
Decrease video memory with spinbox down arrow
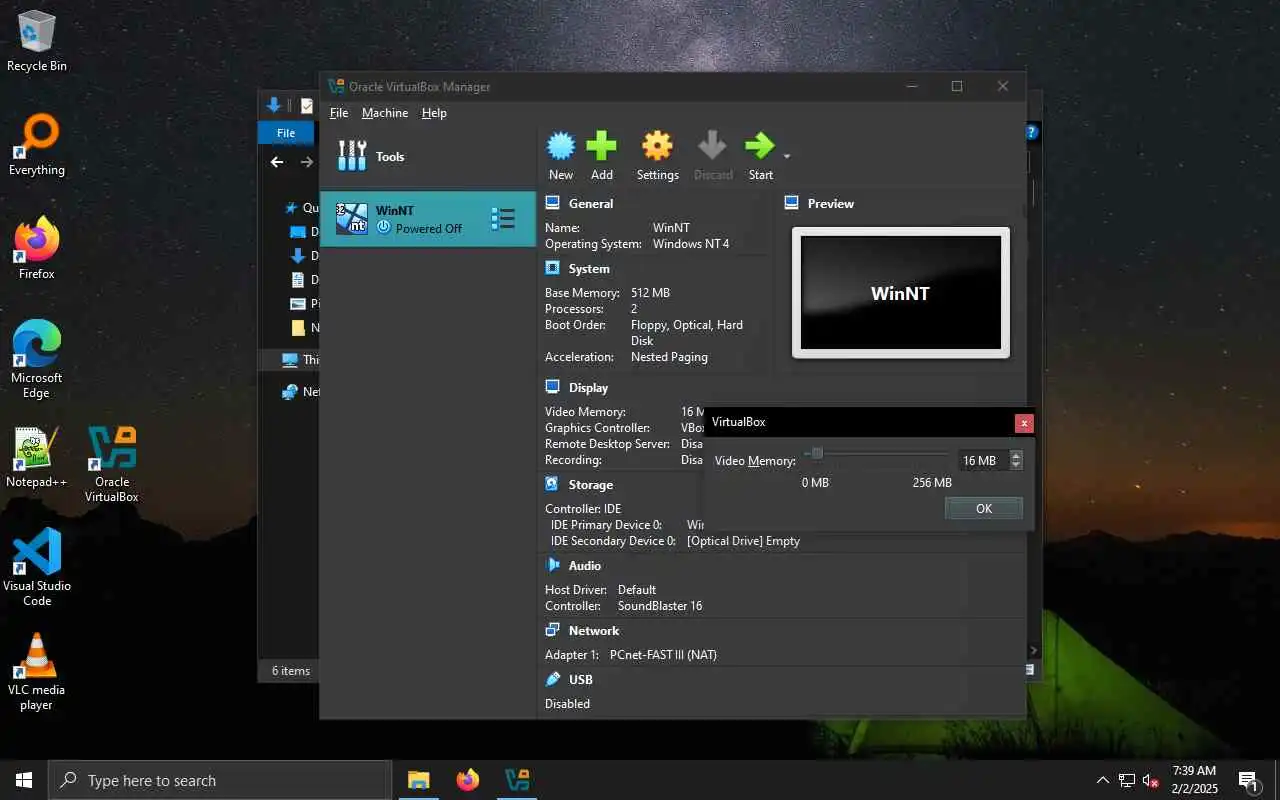[x=1016, y=466]
